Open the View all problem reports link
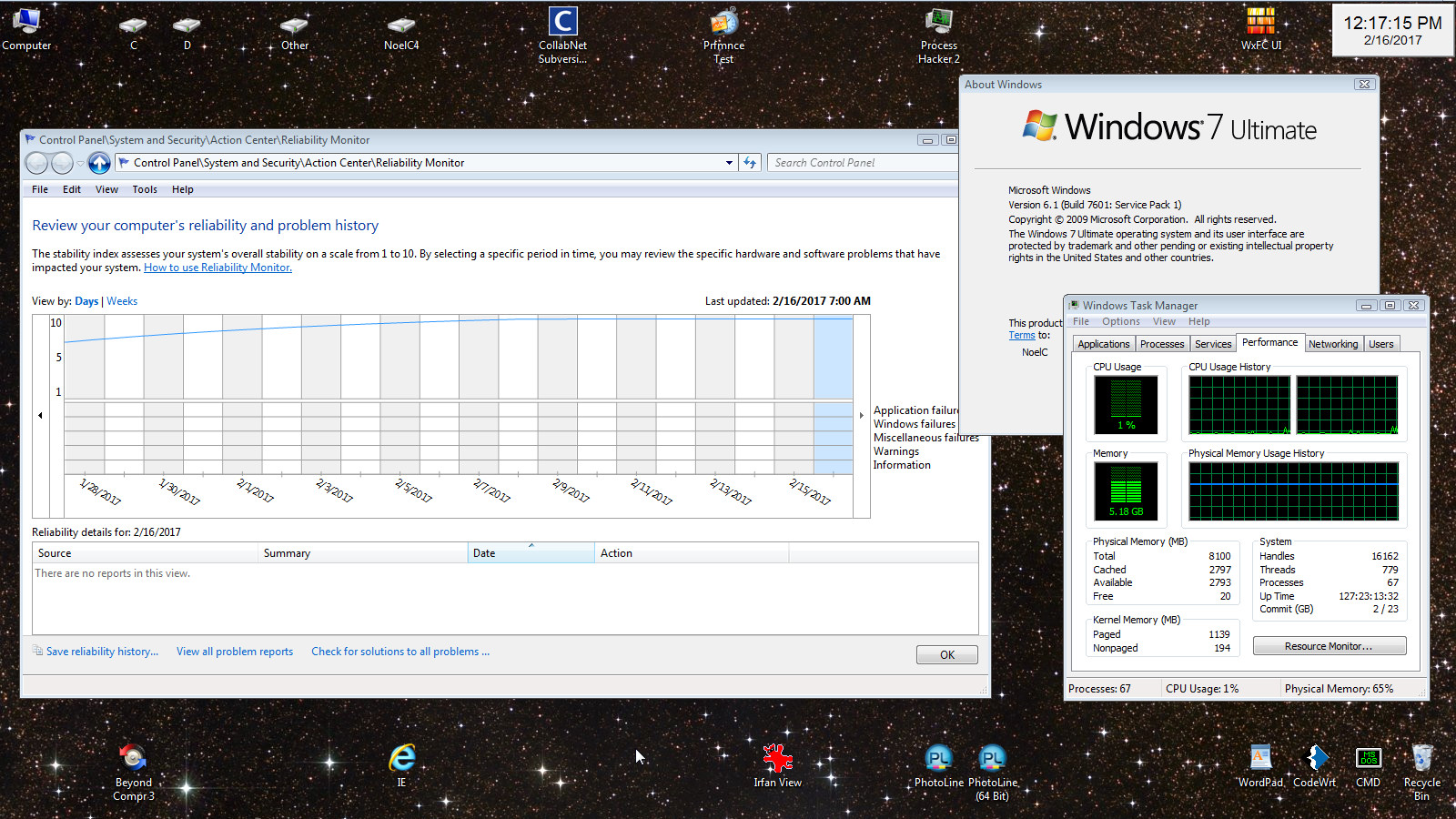This screenshot has width=1456, height=819. pyautogui.click(x=235, y=652)
